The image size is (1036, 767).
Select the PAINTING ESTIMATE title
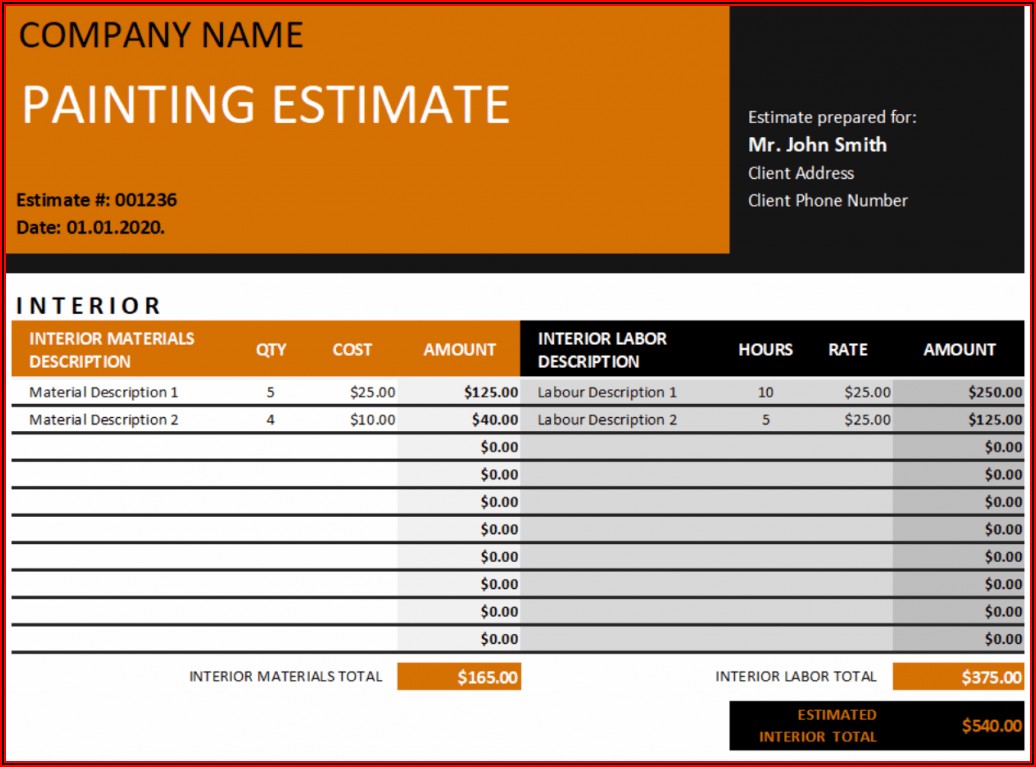point(266,105)
